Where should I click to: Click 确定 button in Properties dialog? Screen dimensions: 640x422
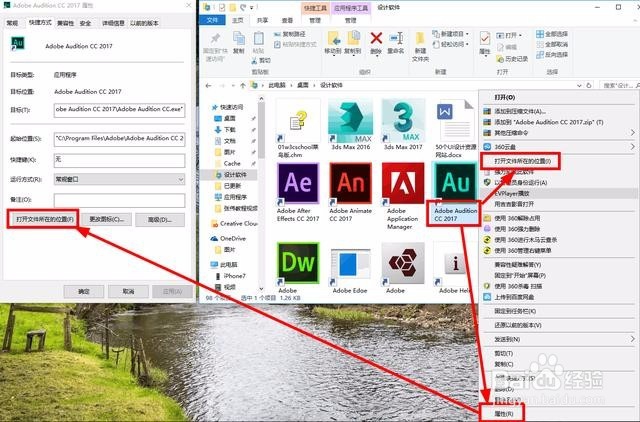tap(84, 291)
